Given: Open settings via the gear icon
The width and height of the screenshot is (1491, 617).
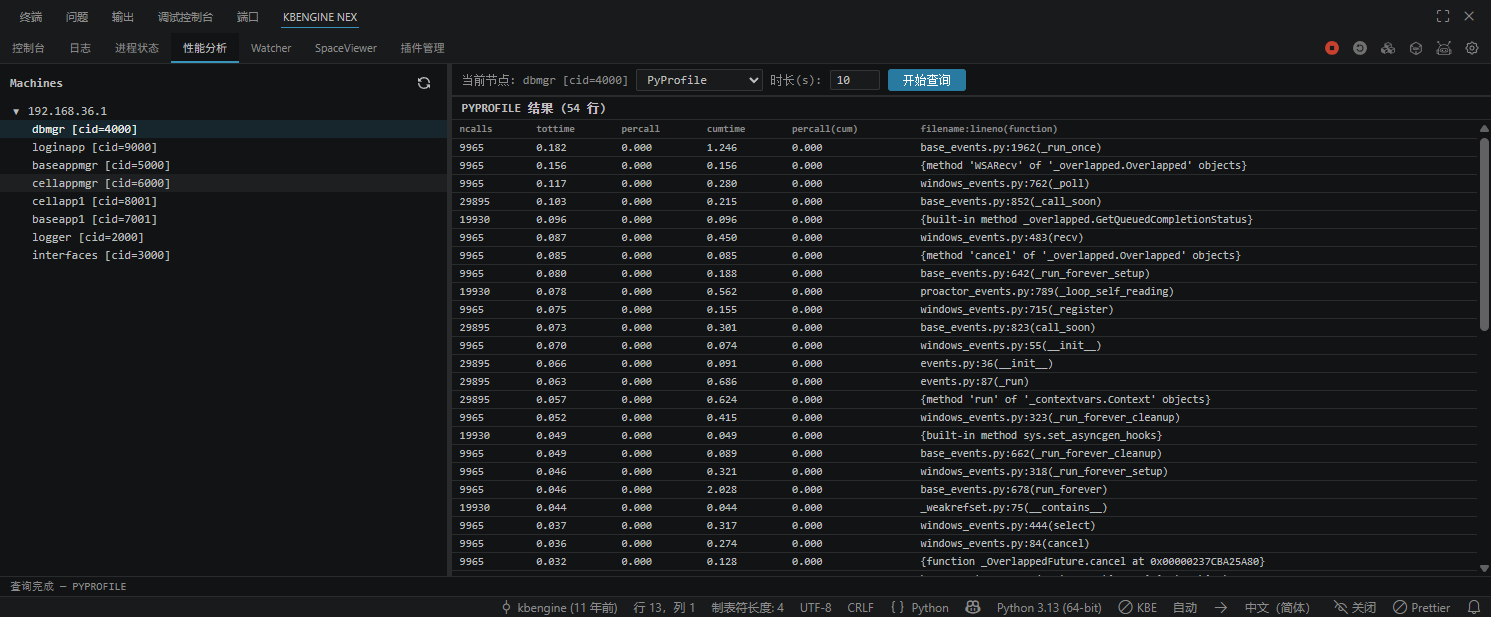Looking at the screenshot, I should (1472, 48).
